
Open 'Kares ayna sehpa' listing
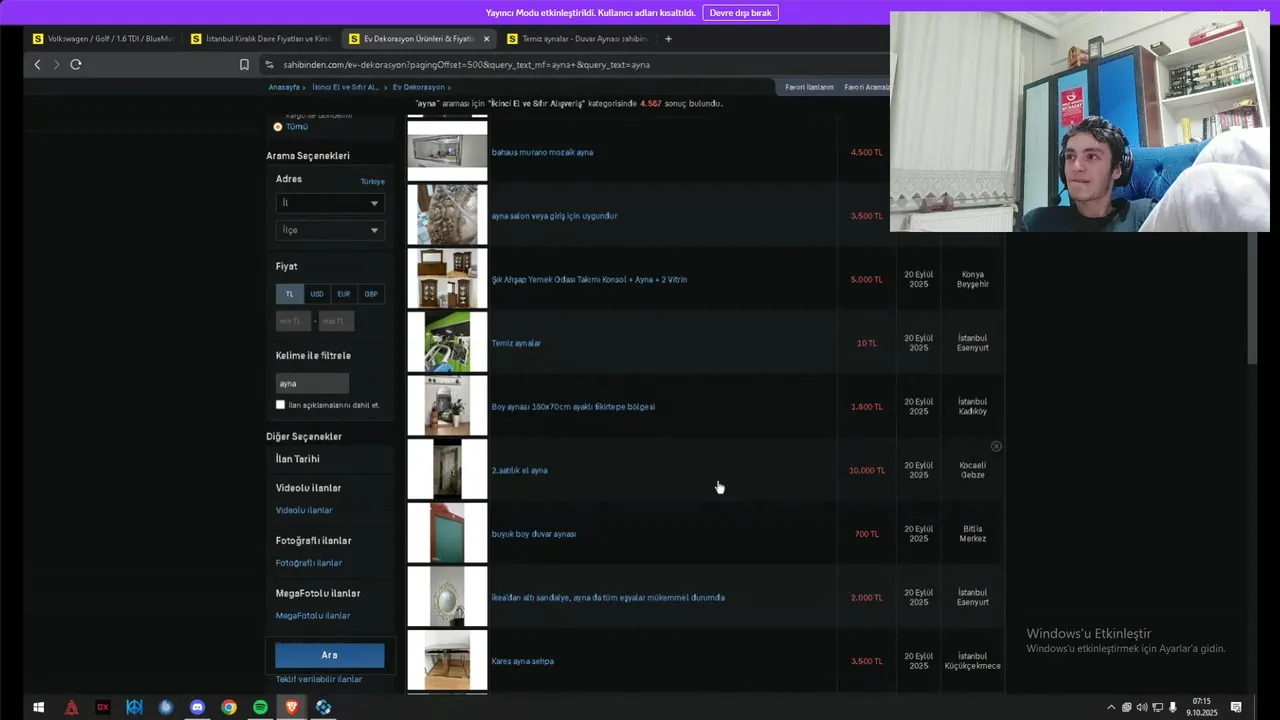(x=522, y=661)
